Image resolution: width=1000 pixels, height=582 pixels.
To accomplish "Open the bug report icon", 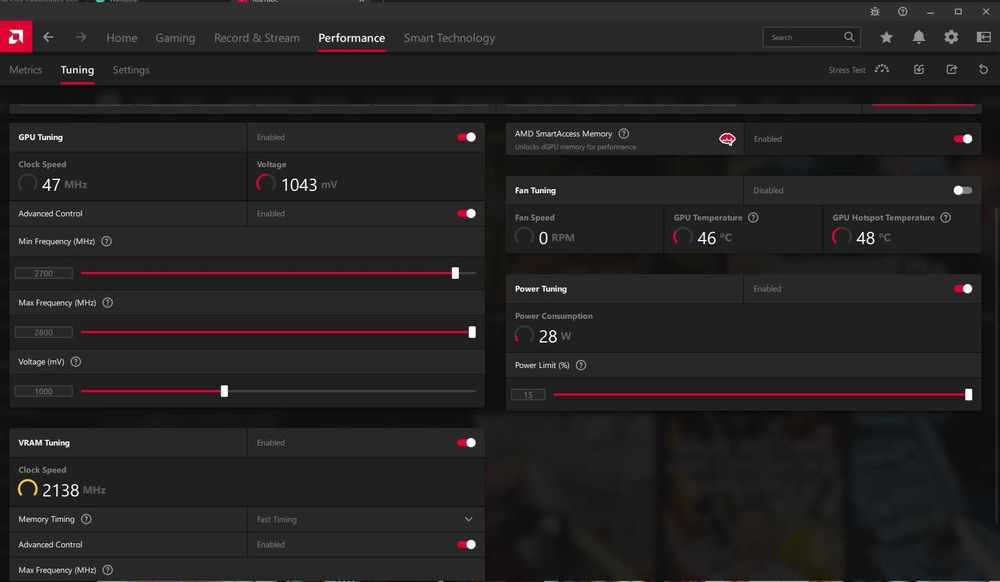I will (875, 11).
